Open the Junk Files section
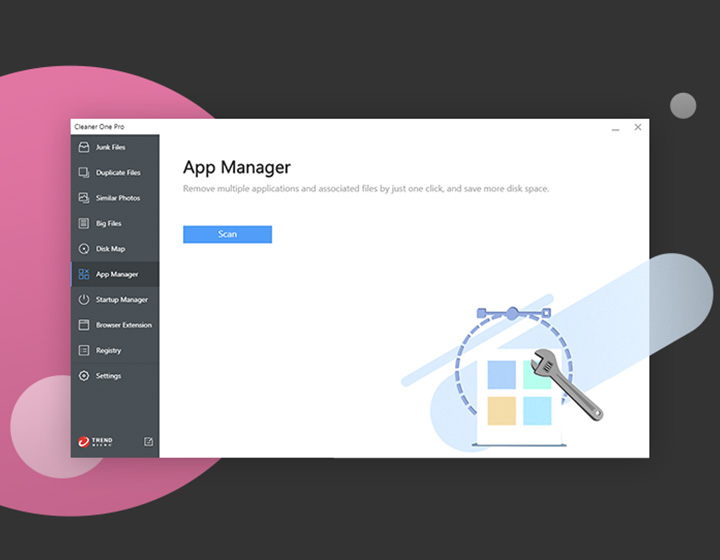Viewport: 720px width, 560px height. pos(111,147)
